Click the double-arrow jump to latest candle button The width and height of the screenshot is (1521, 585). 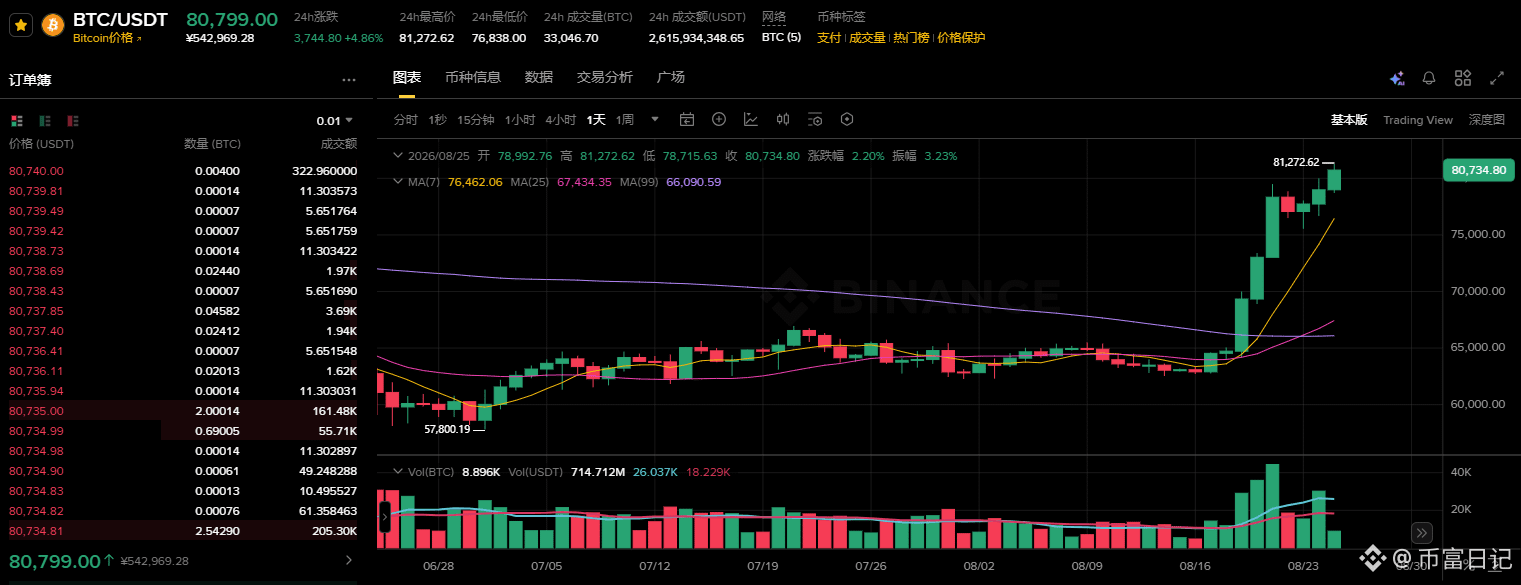click(x=1422, y=533)
